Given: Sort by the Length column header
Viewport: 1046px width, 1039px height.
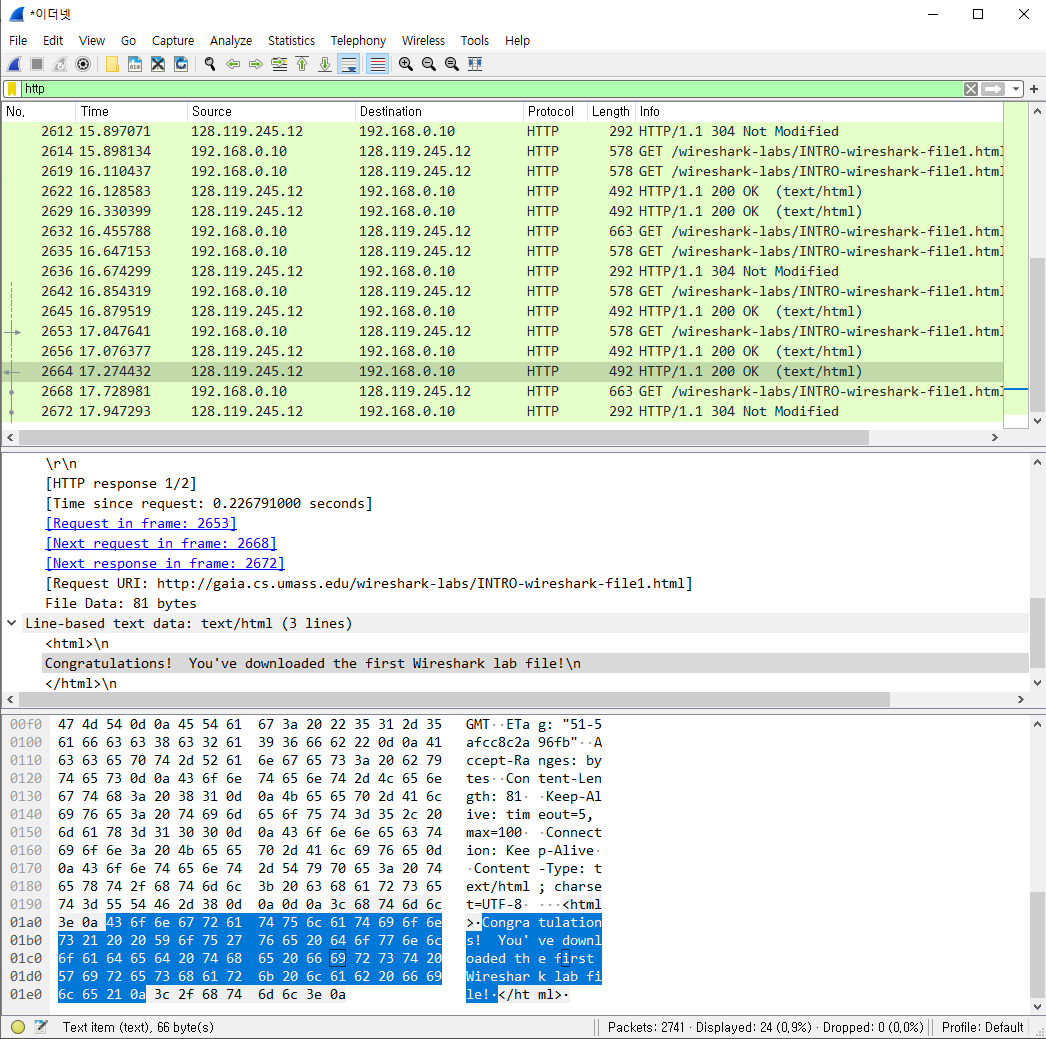Looking at the screenshot, I should point(610,111).
